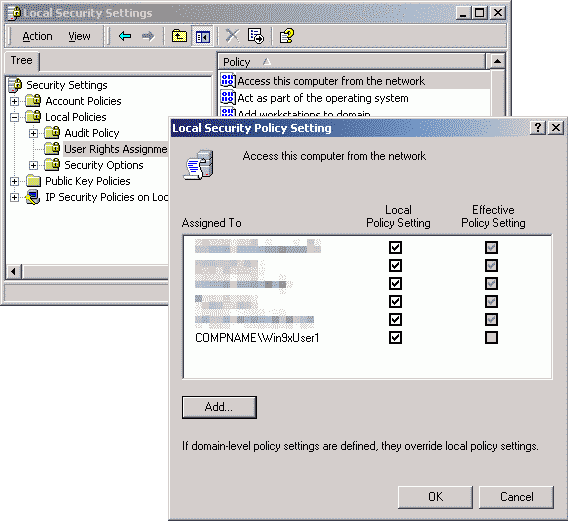Click the Local Policies folder icon

point(33,117)
